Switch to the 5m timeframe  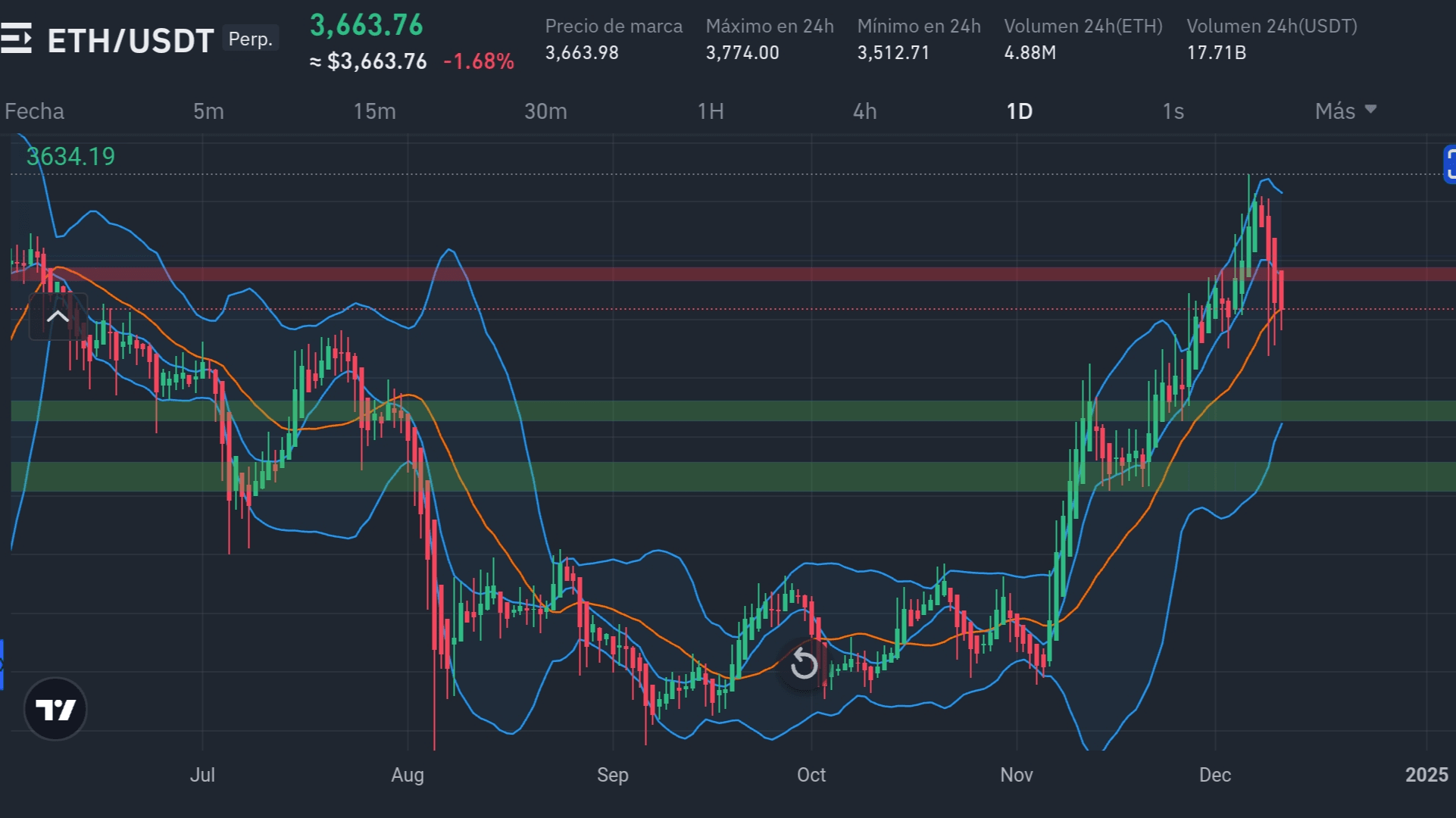(208, 111)
